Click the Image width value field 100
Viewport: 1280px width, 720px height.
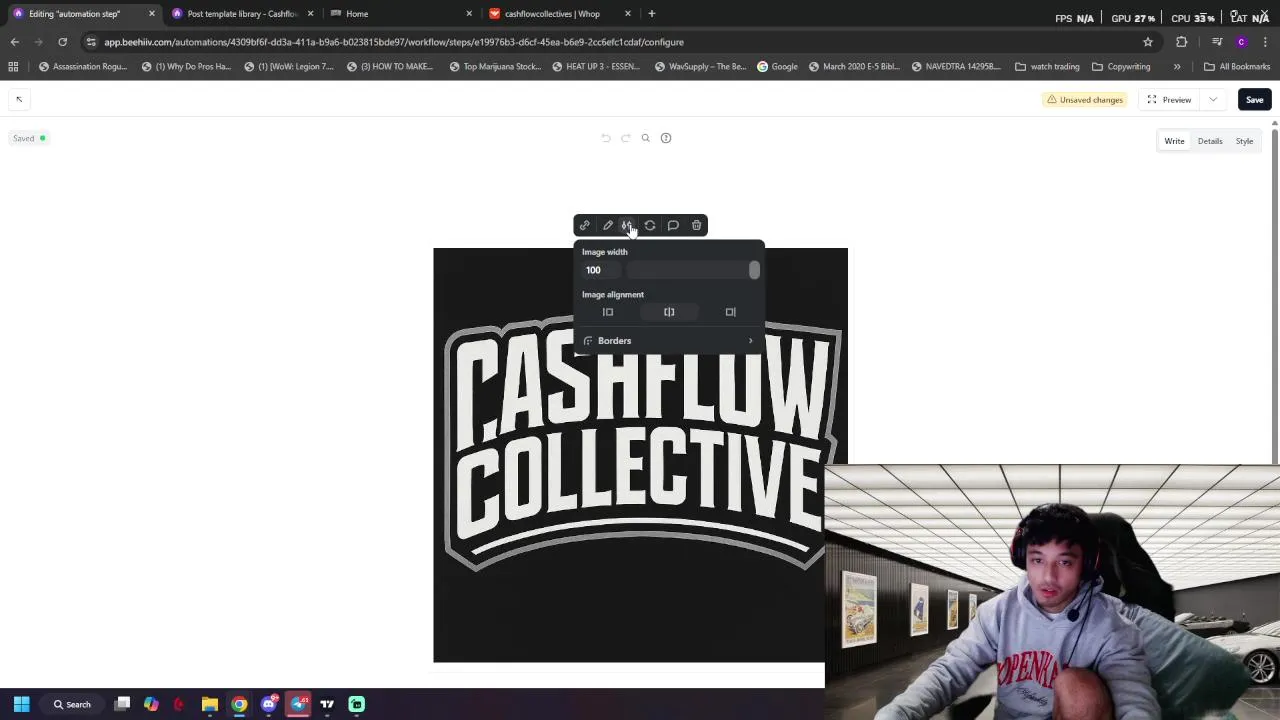tap(603, 270)
